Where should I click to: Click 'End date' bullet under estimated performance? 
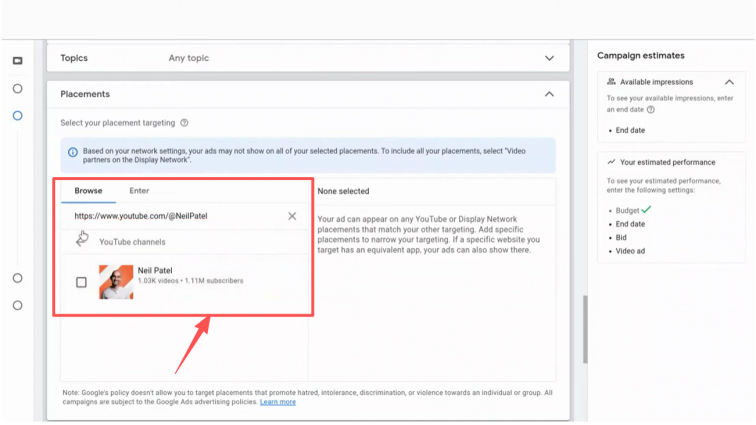coord(630,224)
